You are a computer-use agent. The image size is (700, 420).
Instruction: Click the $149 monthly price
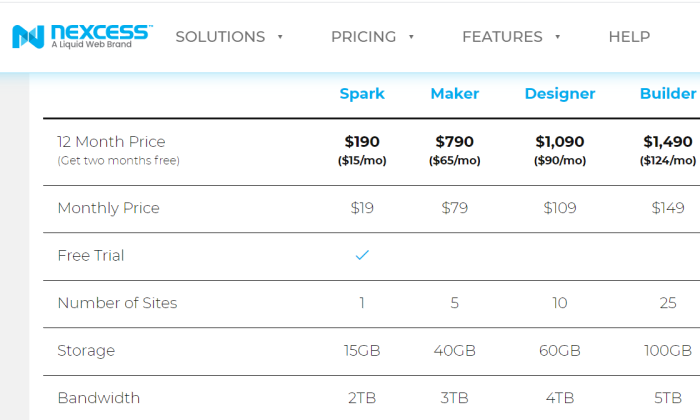click(x=668, y=208)
